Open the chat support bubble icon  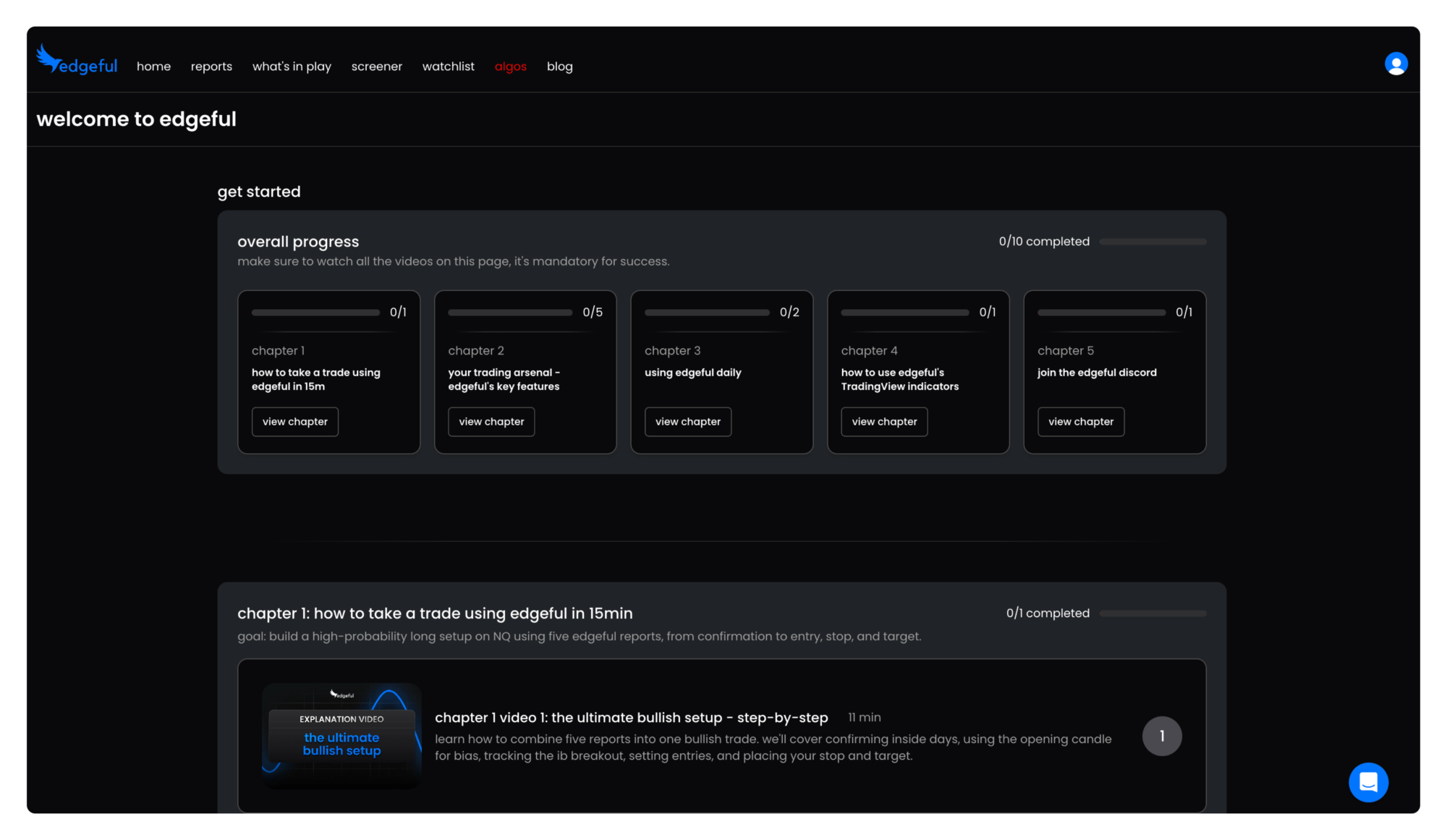pyautogui.click(x=1368, y=782)
